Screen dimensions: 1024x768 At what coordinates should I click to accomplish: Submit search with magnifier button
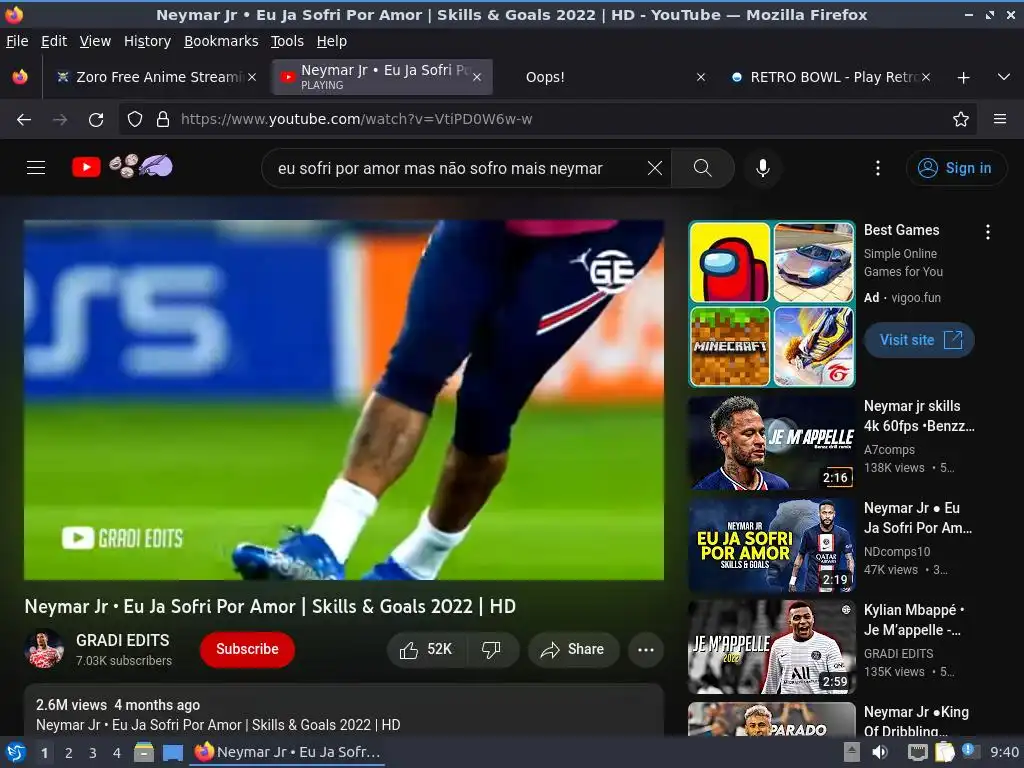tap(703, 168)
